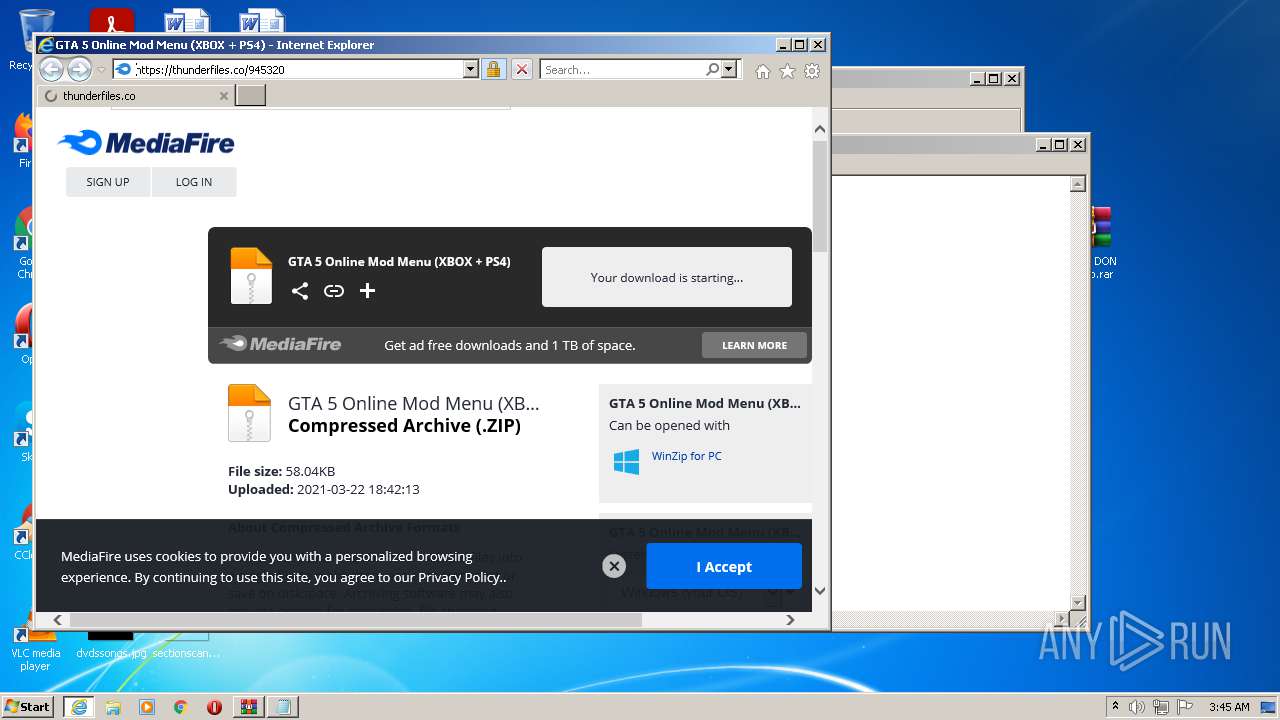Click the horizontal scroll left arrow

tap(57, 620)
